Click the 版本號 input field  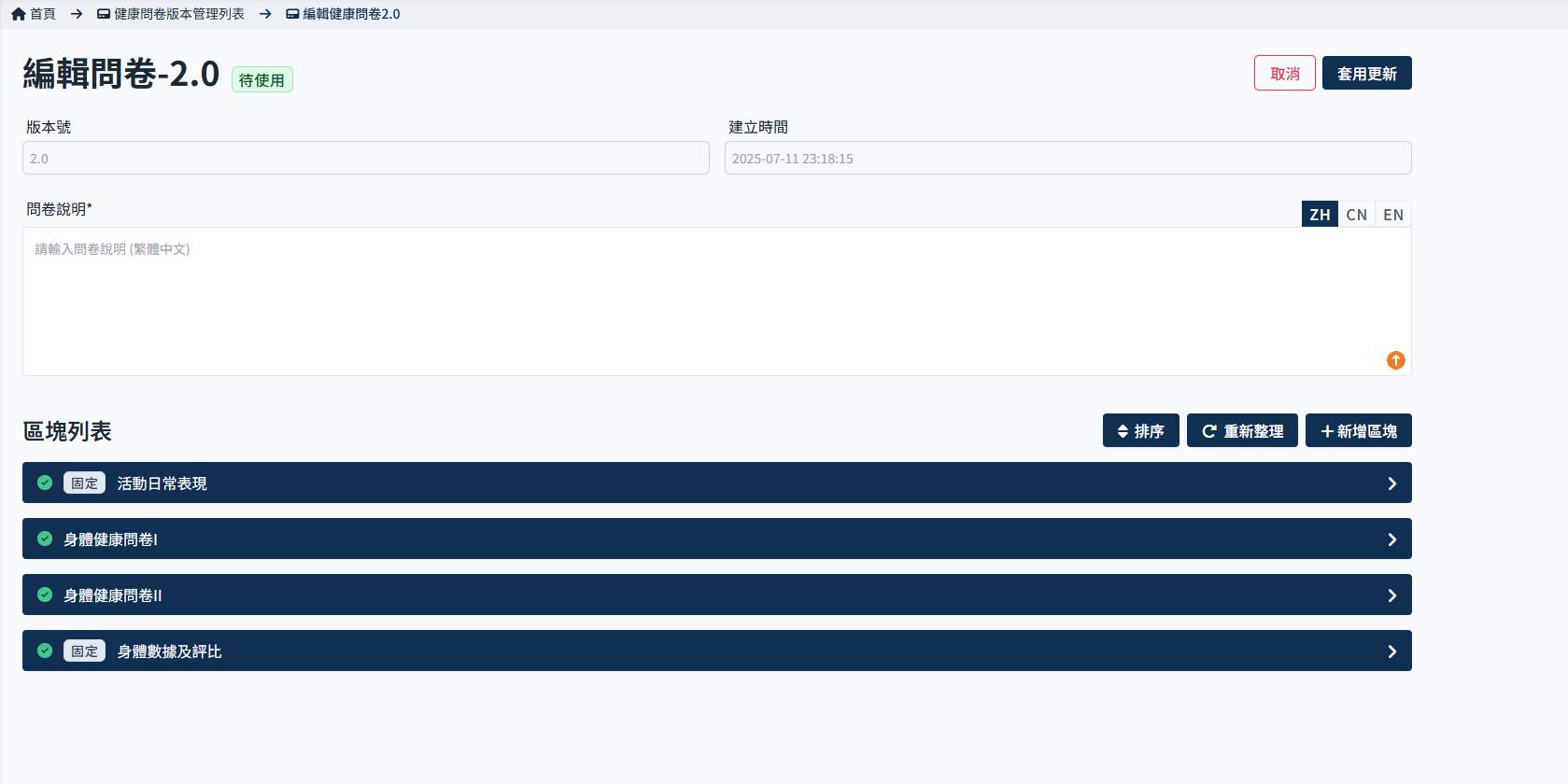pyautogui.click(x=366, y=158)
